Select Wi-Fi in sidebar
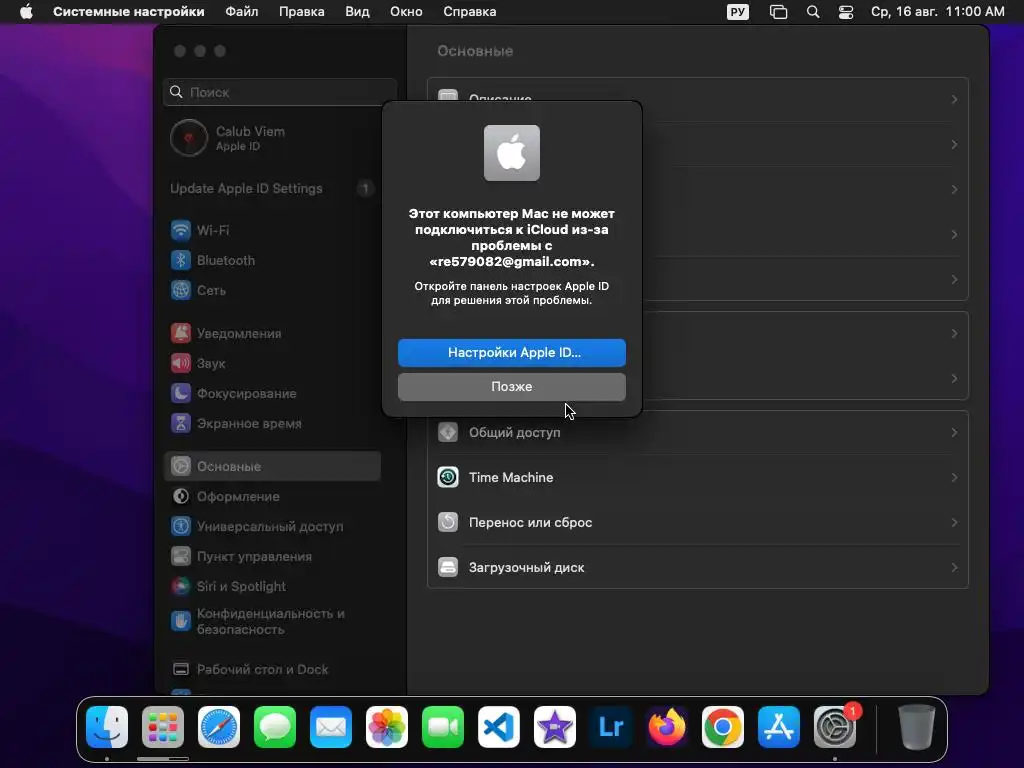Viewport: 1024px width, 768px height. pos(272,231)
